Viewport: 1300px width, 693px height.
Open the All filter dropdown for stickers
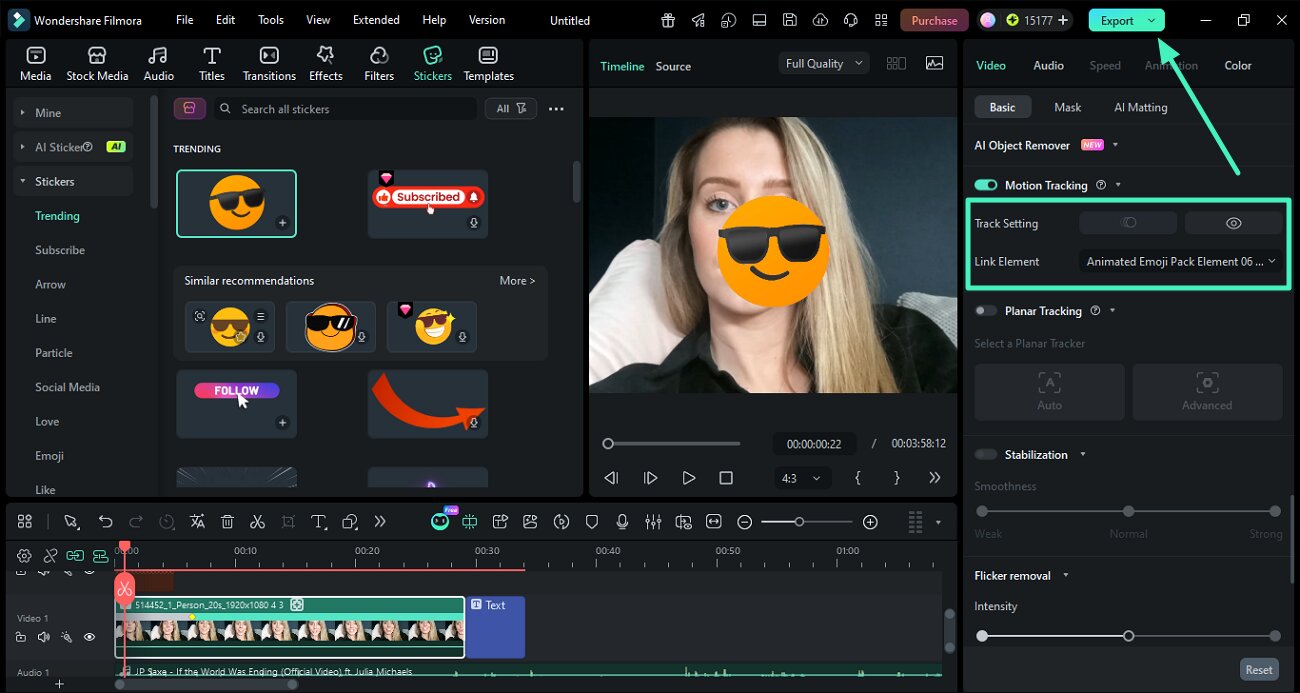(x=511, y=109)
